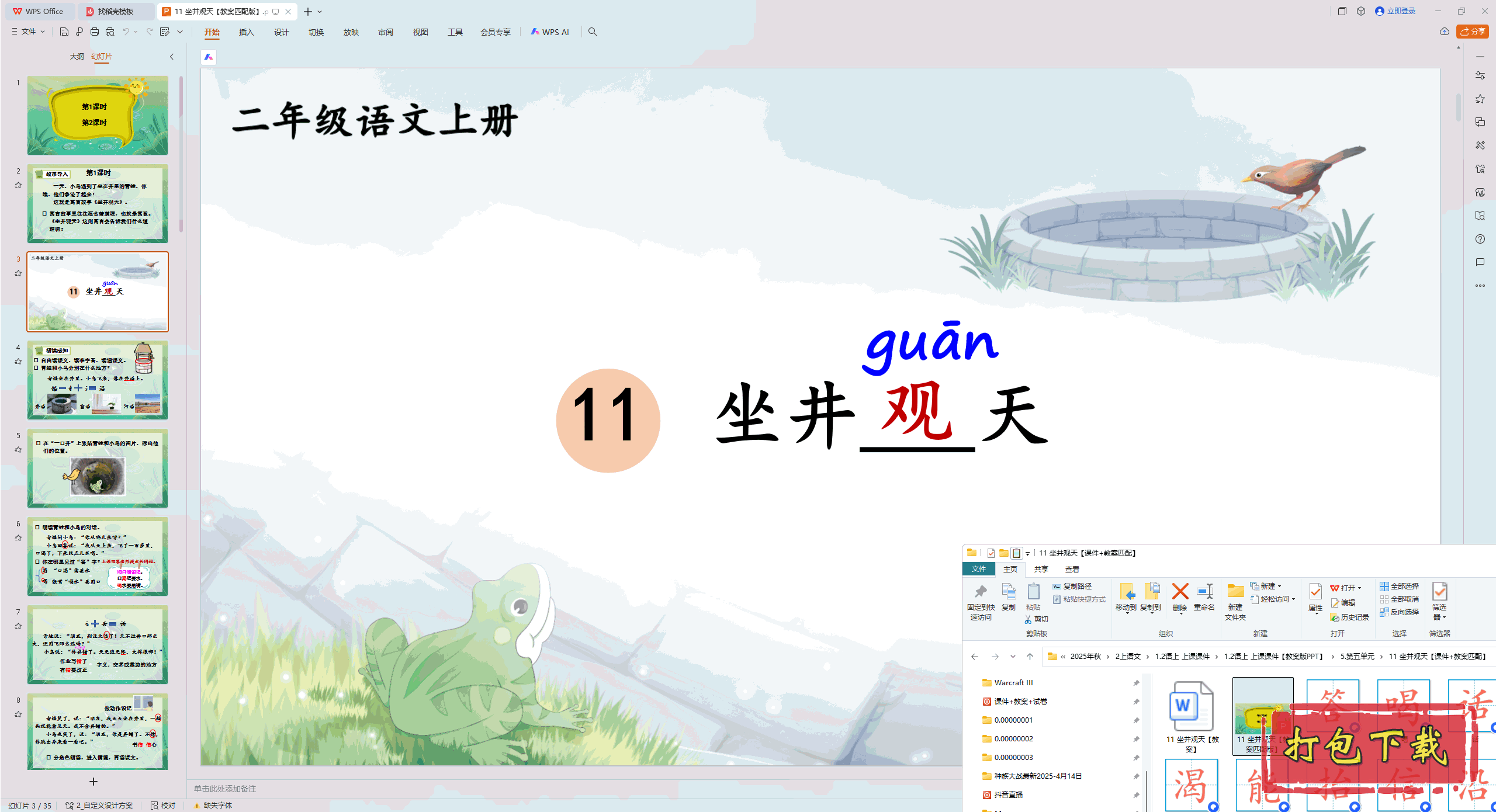Open the dropdown arrow next to new tab plus
Viewport: 1496px width, 812px height.
(320, 12)
